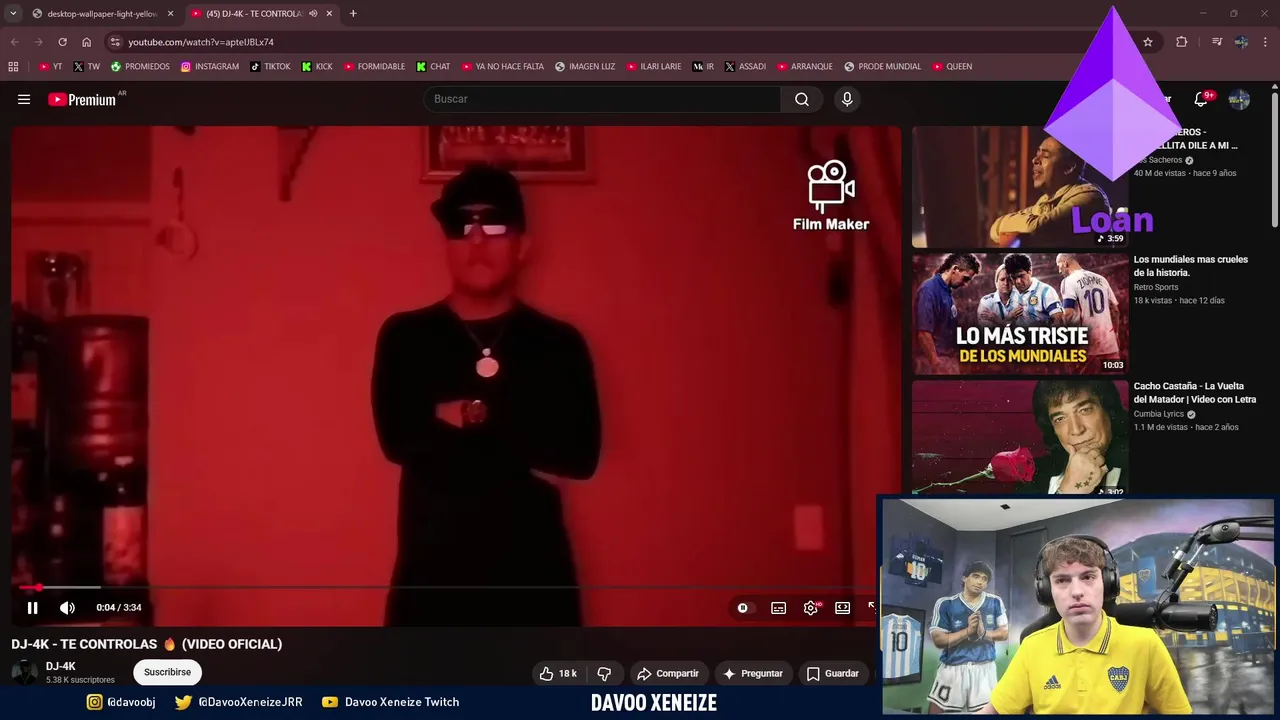
Task: Open the Chrome profile avatar
Action: (1241, 42)
